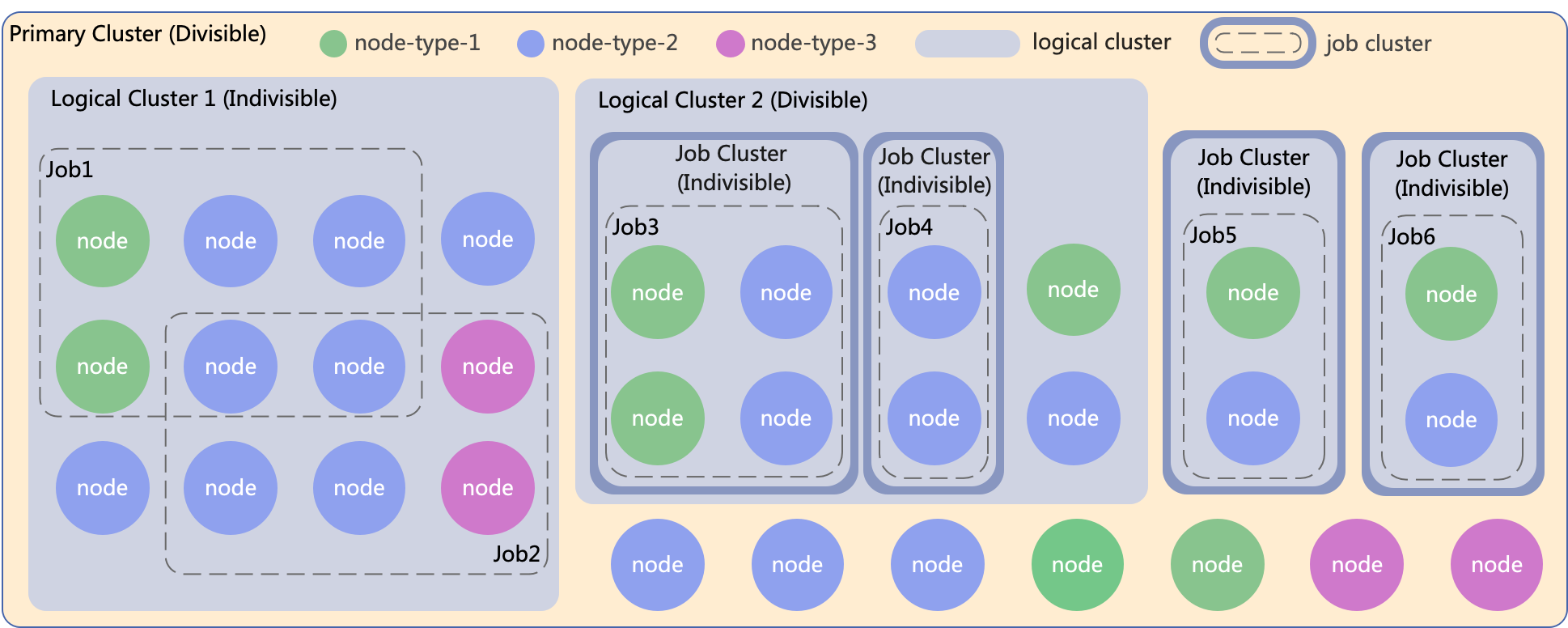This screenshot has width=1568, height=628.
Task: Select the bright green node in the bottom unassigned row
Action: pyautogui.click(x=1078, y=565)
